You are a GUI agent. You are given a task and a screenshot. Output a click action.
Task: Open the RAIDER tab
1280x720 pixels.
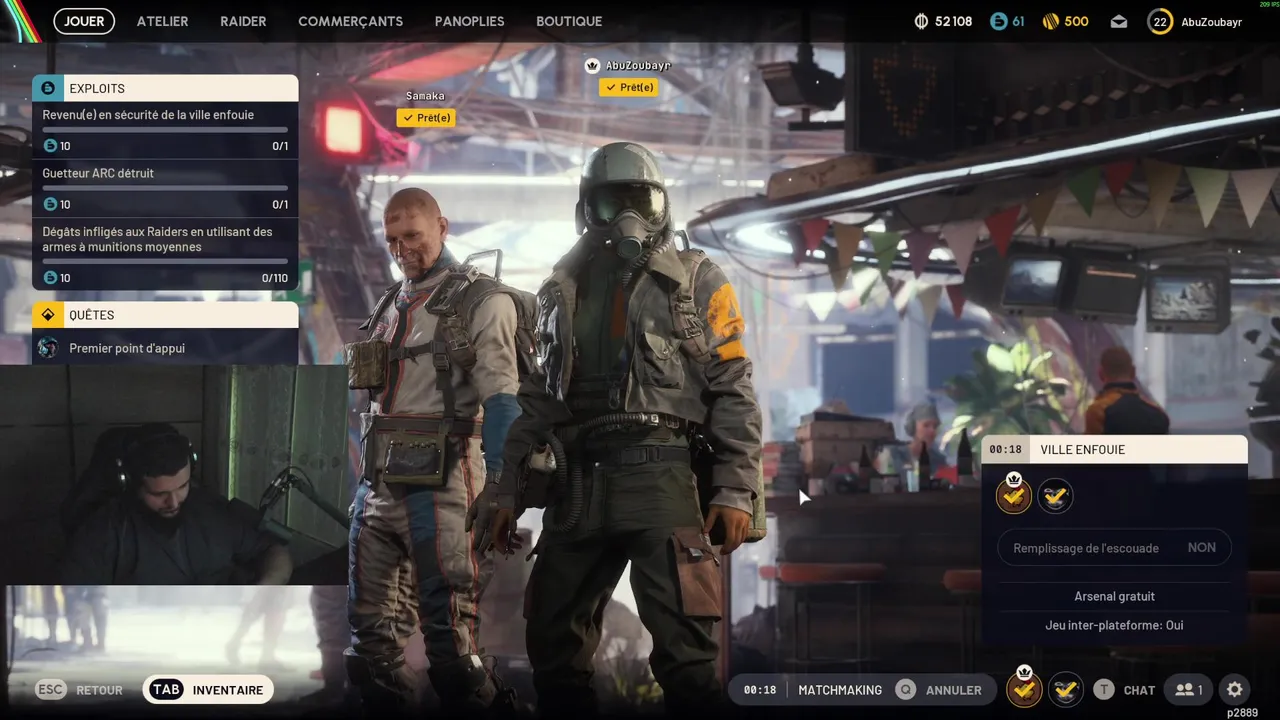tap(243, 21)
